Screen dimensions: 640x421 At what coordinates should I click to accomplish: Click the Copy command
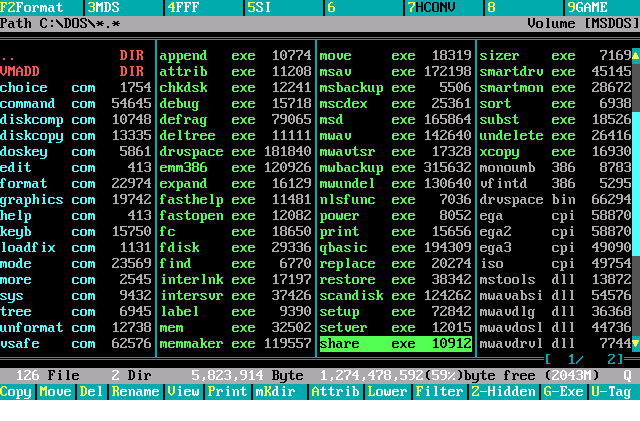pos(16,392)
